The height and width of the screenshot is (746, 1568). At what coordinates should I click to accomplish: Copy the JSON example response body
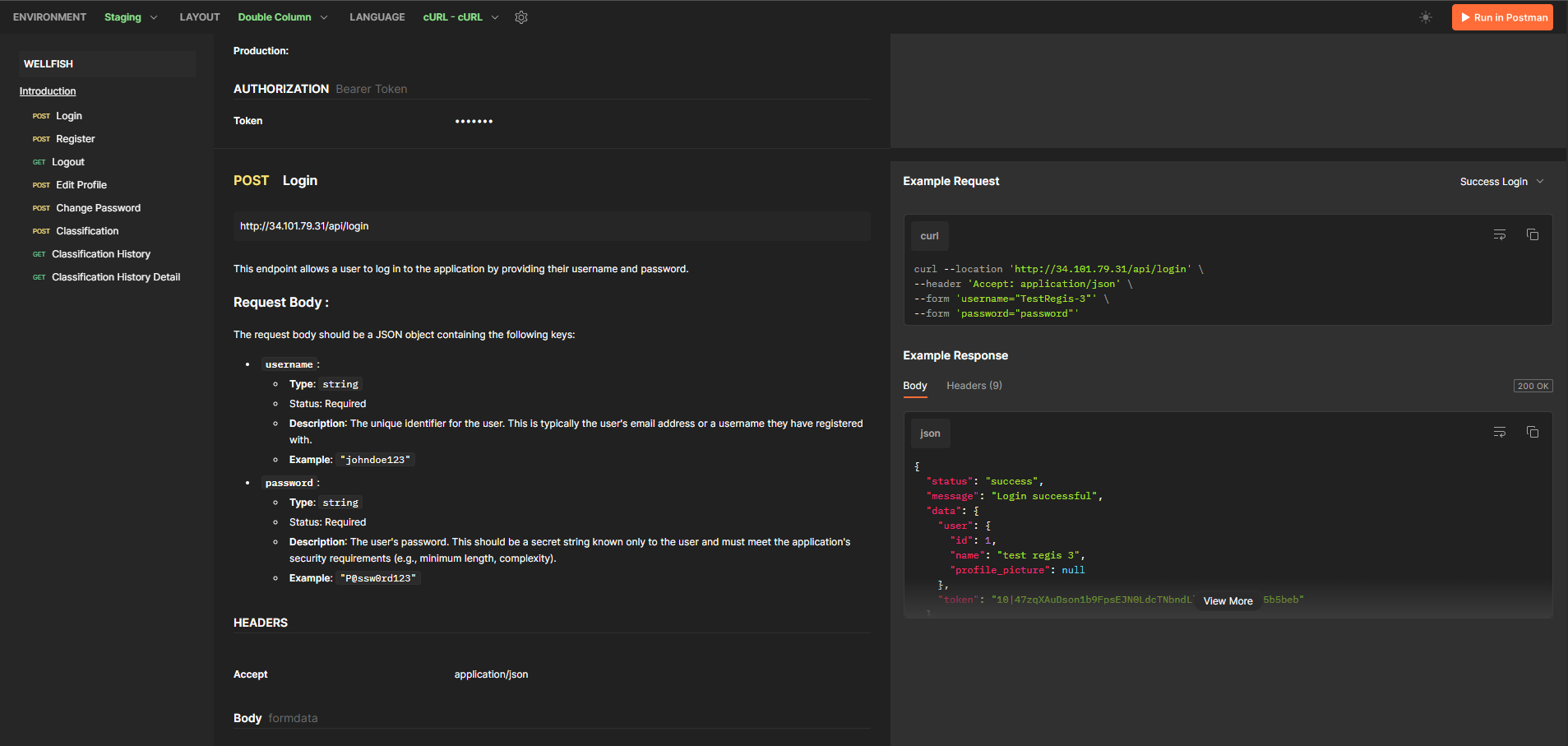pyautogui.click(x=1533, y=433)
